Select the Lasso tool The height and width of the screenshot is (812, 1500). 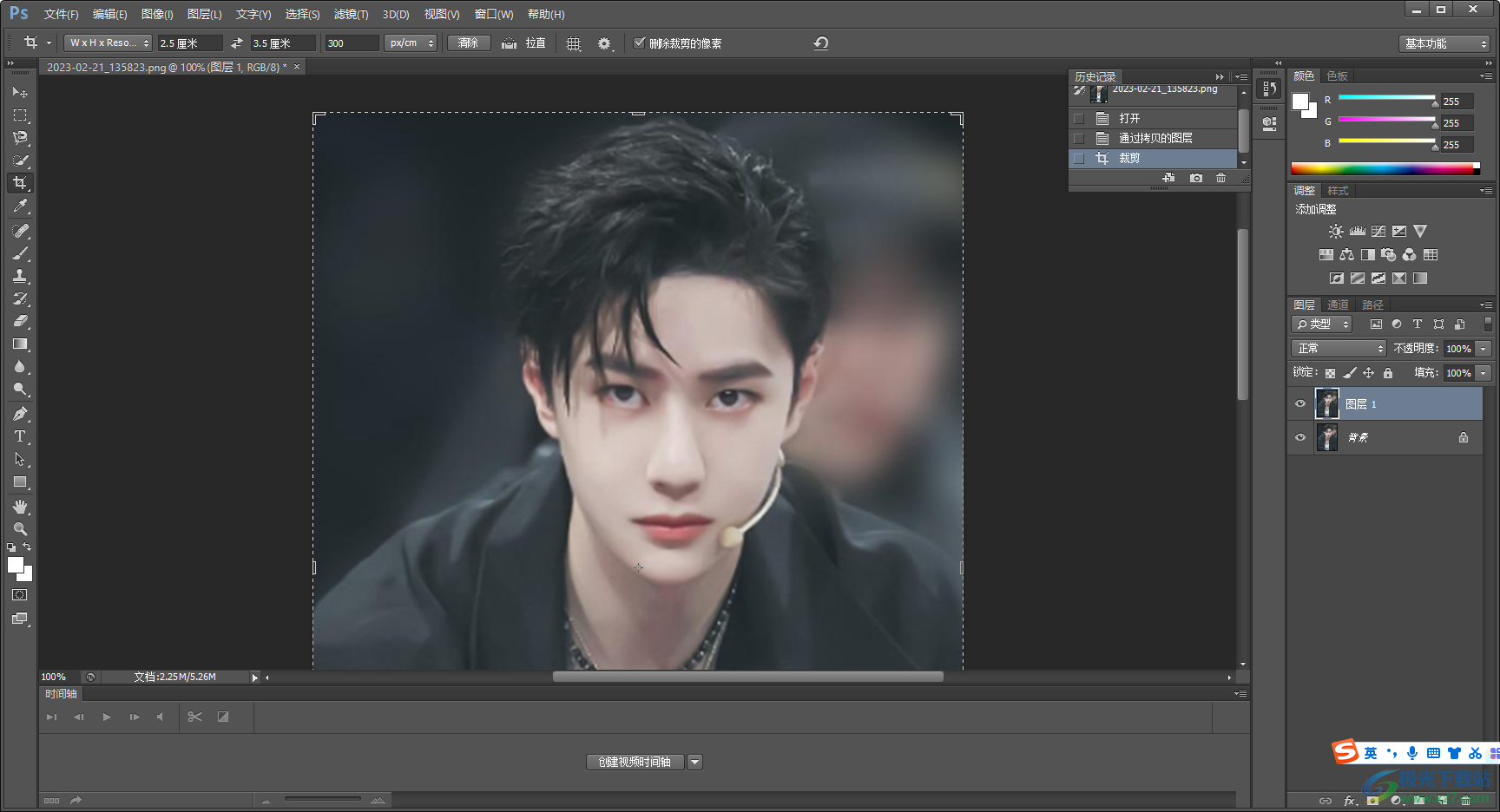(x=20, y=137)
